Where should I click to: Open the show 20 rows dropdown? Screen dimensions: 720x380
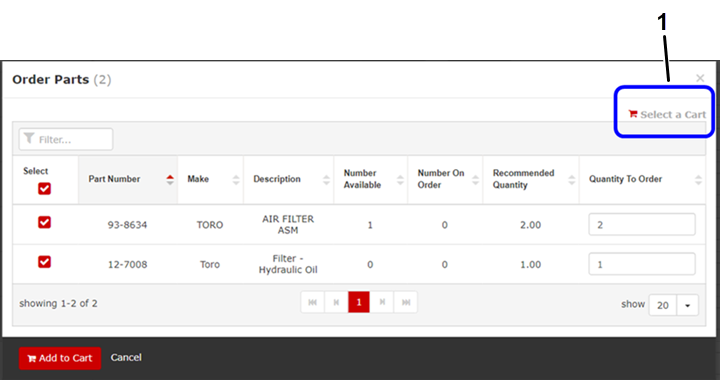pyautogui.click(x=687, y=305)
